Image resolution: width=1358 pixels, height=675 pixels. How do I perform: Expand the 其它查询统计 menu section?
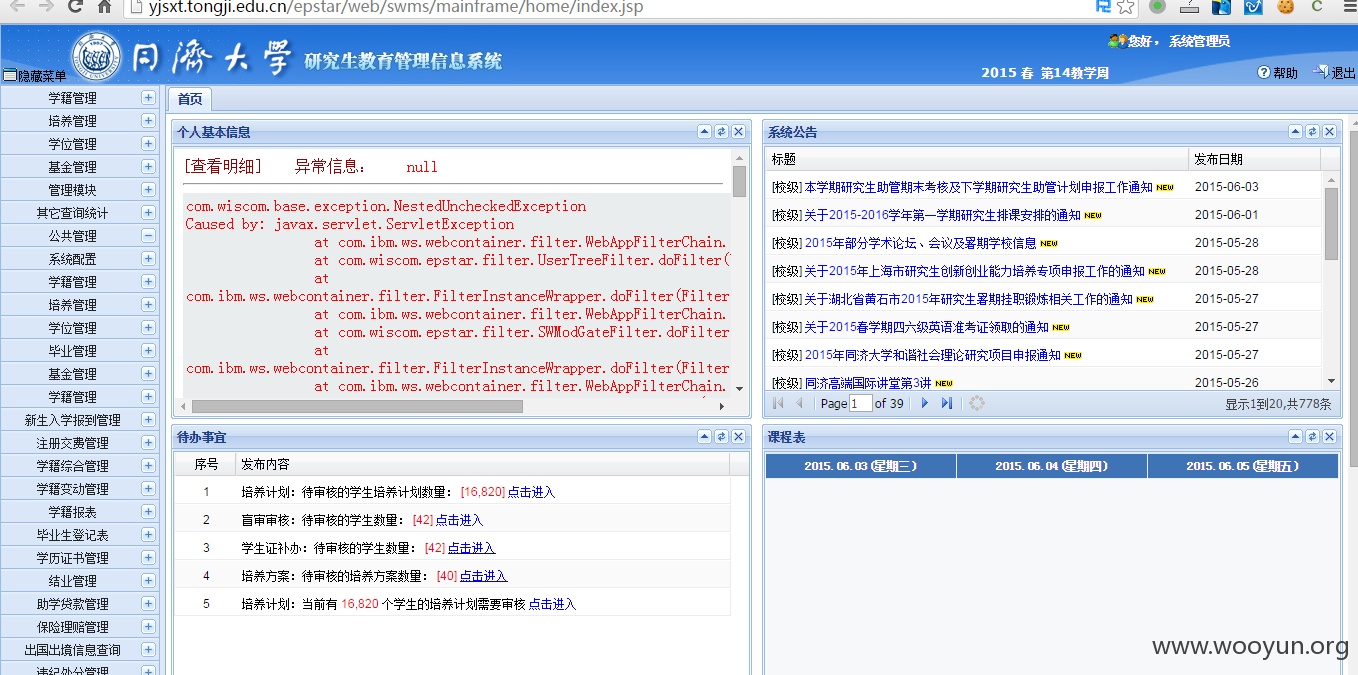pos(148,213)
